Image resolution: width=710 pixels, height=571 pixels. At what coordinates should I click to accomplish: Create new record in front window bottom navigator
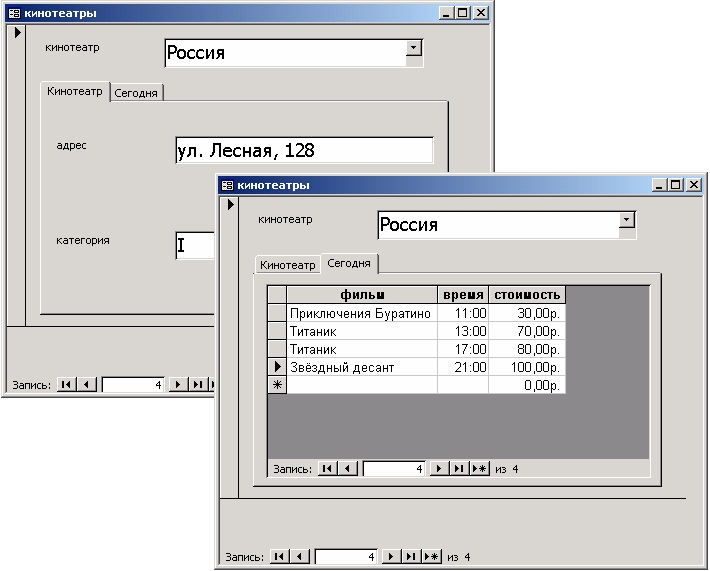pyautogui.click(x=431, y=556)
